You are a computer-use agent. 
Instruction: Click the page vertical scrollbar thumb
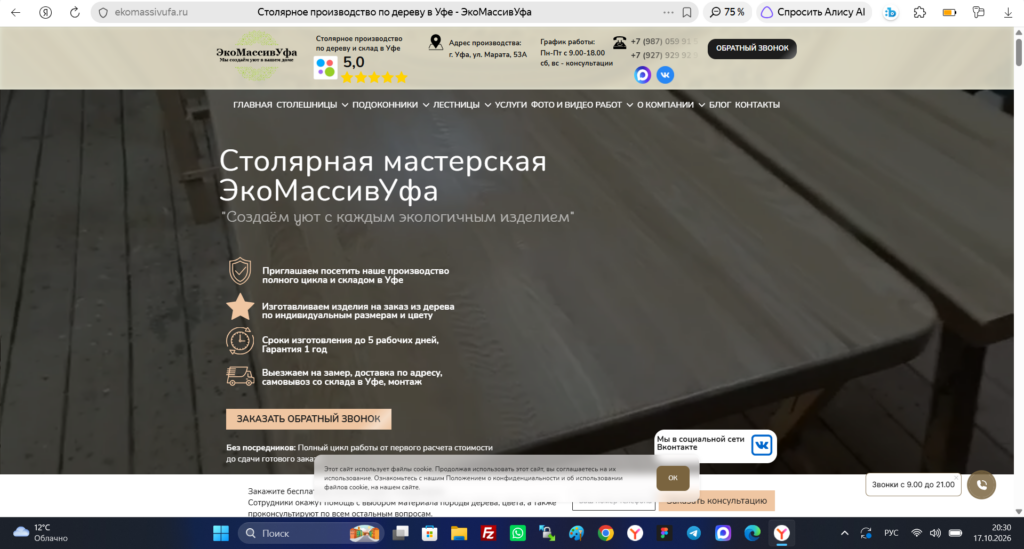point(1018,51)
